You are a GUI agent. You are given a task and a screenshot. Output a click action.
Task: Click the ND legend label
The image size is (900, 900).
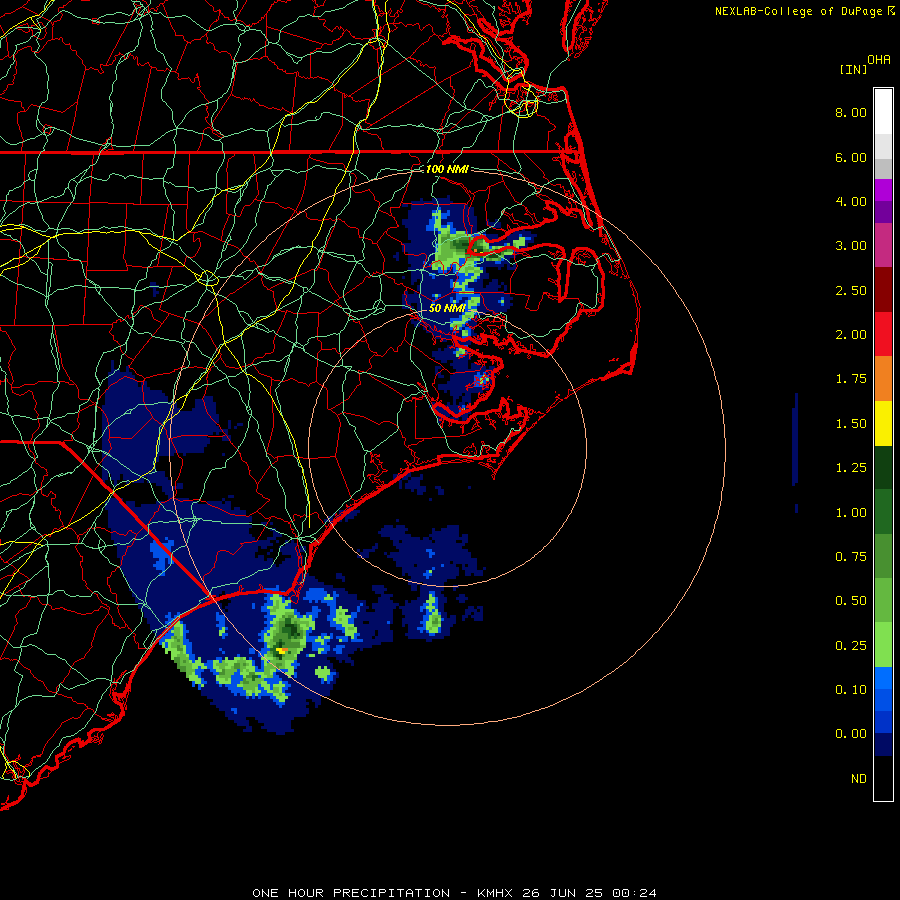point(859,779)
